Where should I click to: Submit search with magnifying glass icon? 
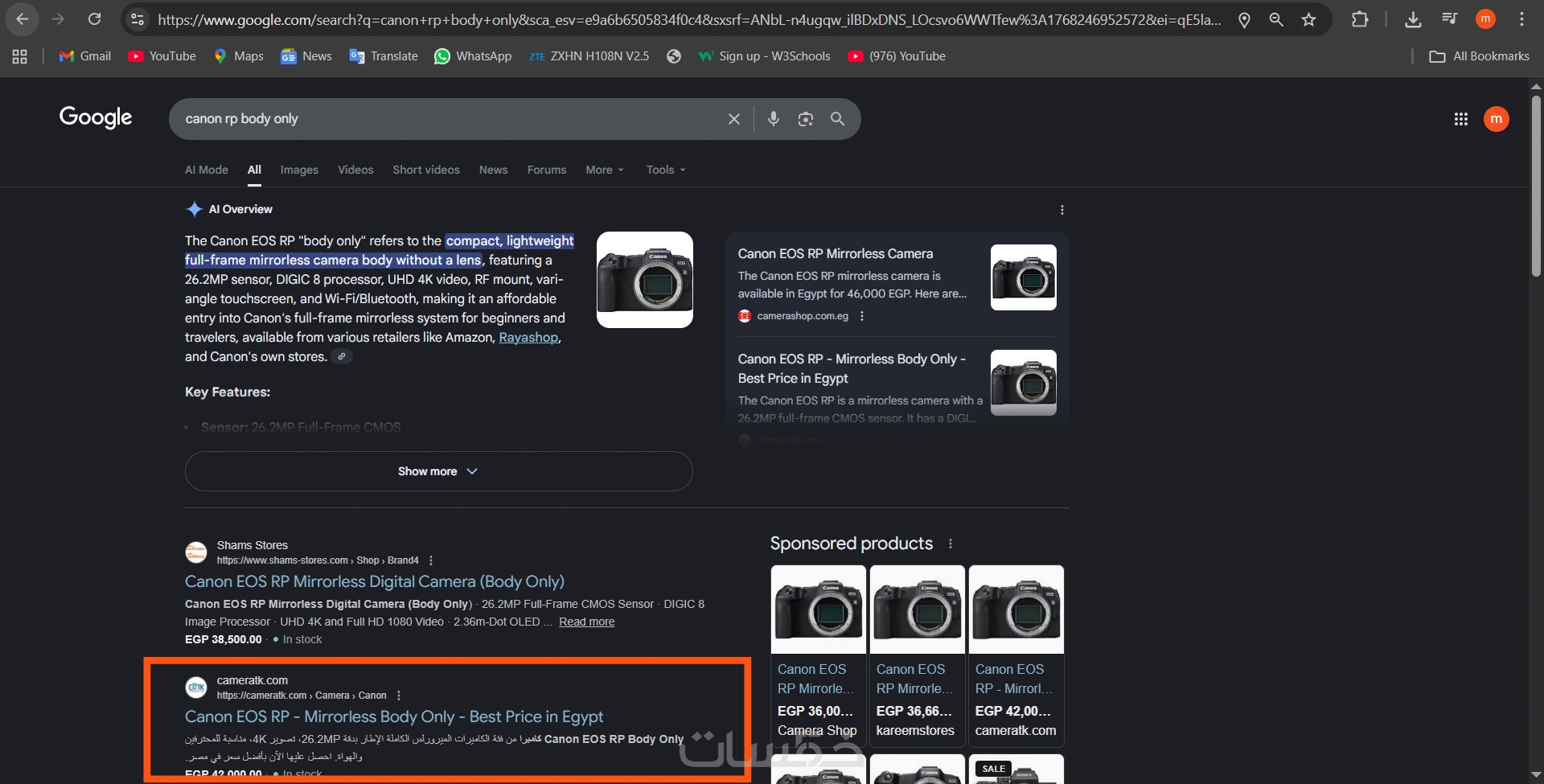point(837,119)
